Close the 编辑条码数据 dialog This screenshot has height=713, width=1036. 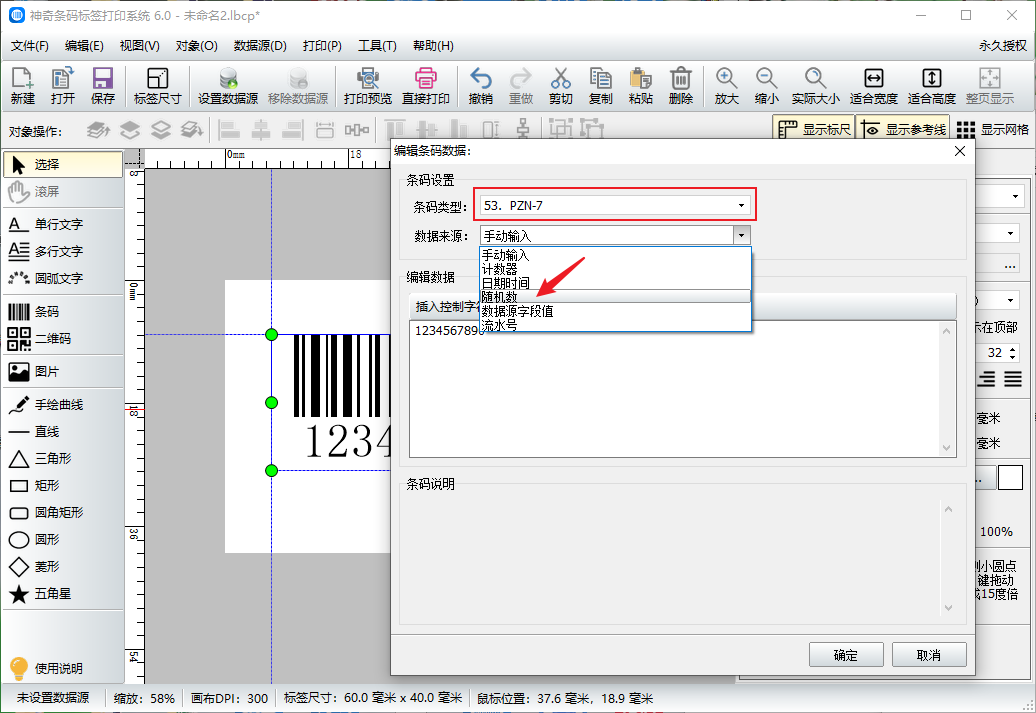pyautogui.click(x=960, y=151)
